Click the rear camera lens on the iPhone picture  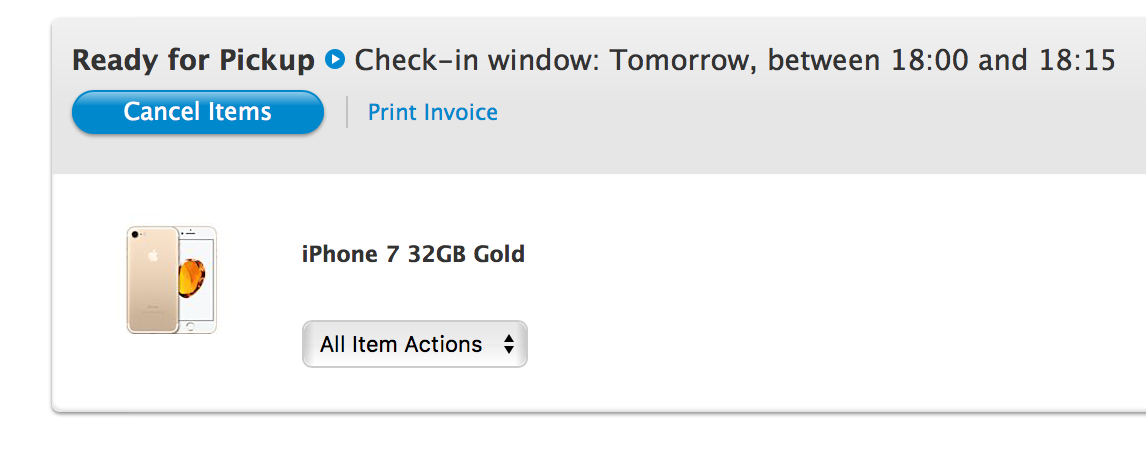pyautogui.click(x=134, y=234)
